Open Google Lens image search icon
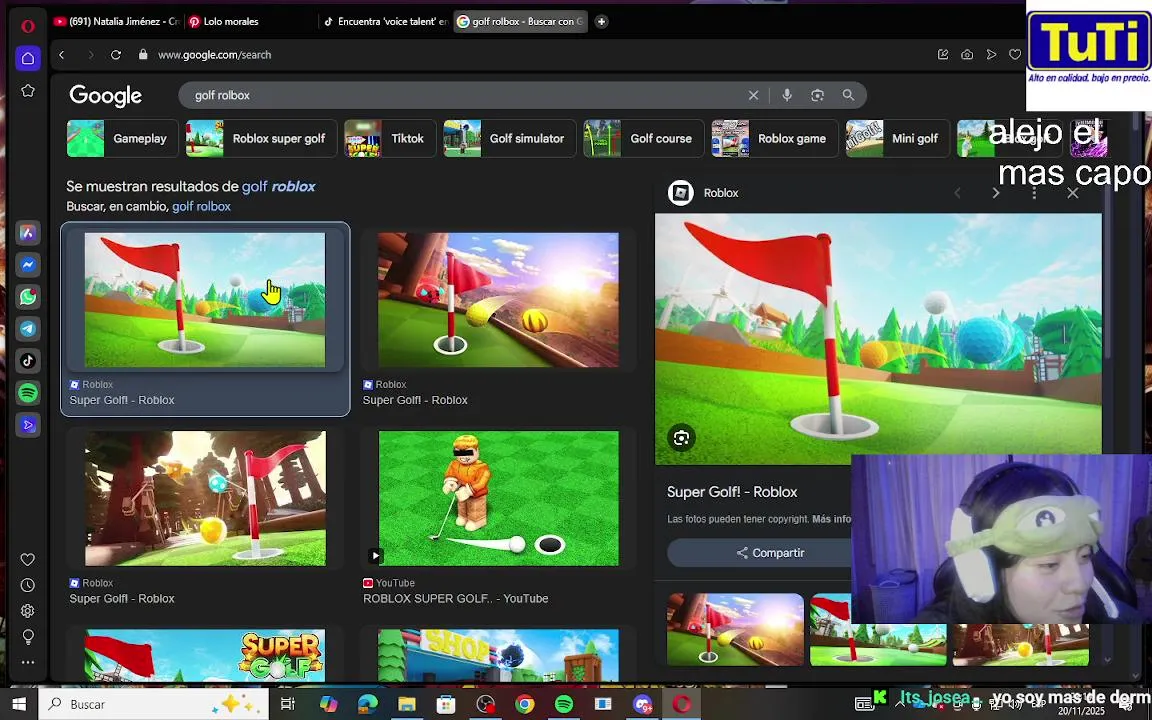The image size is (1152, 720). pos(817,95)
